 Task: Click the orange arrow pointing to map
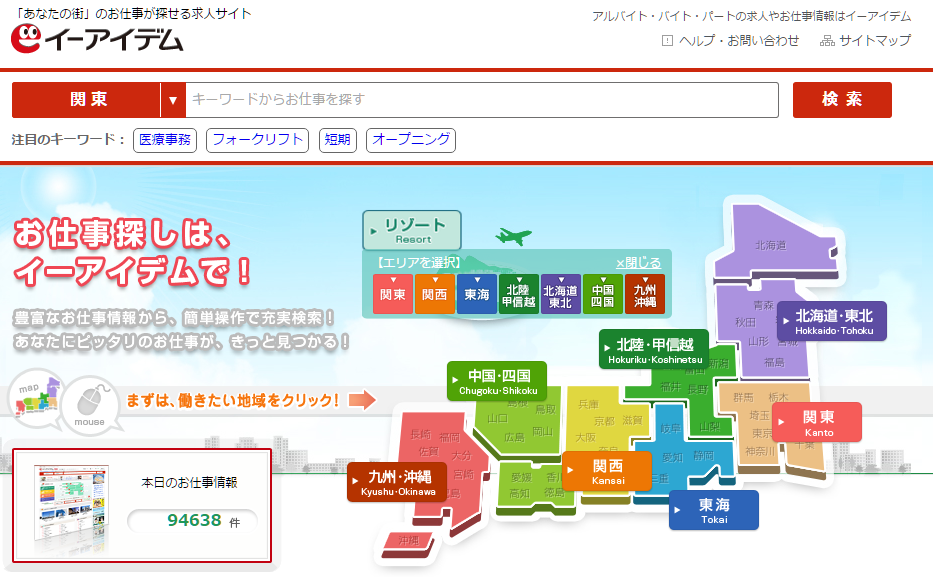click(362, 400)
